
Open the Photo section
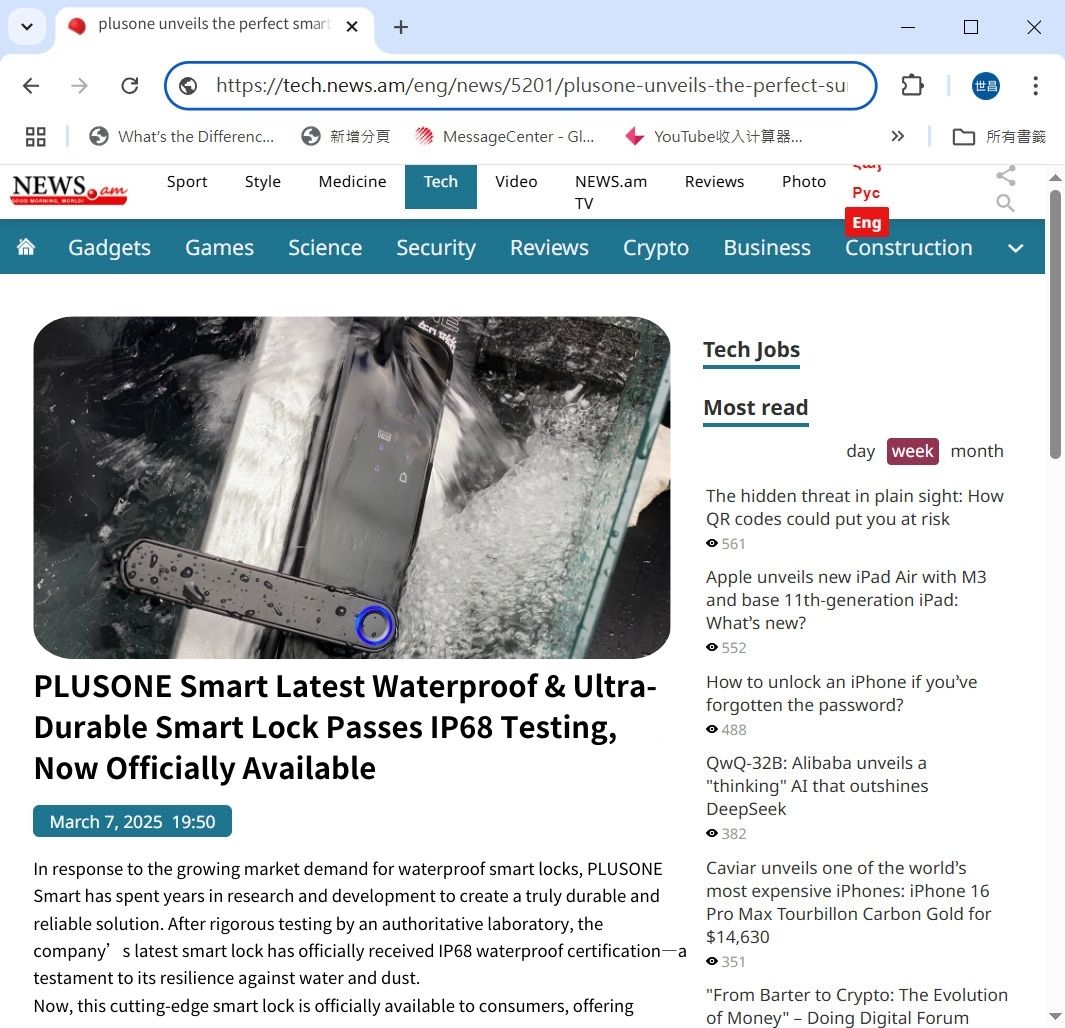tap(804, 182)
